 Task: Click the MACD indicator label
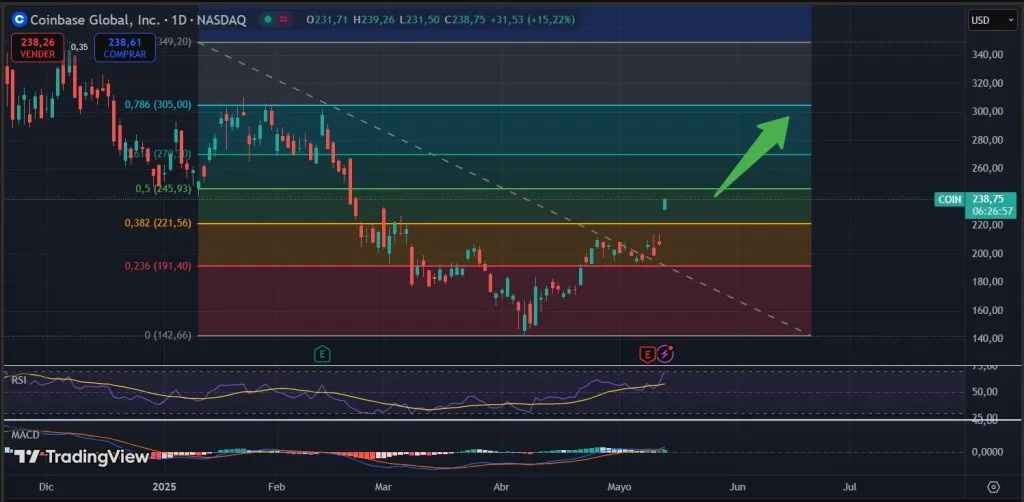25,435
